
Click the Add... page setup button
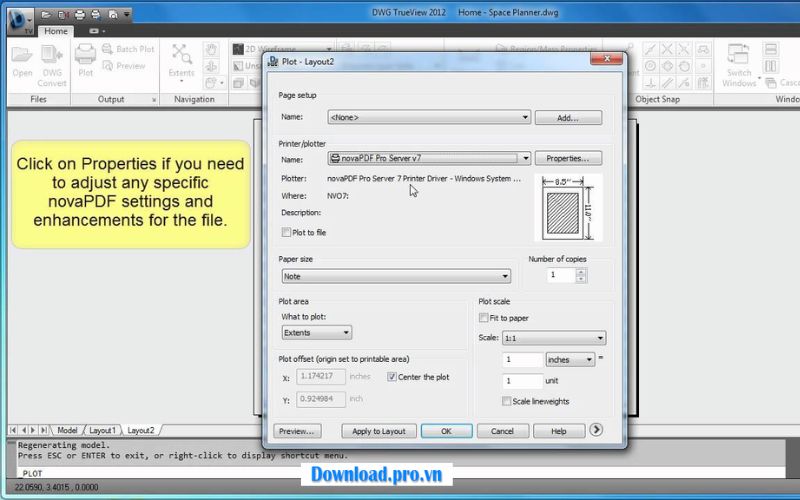(x=568, y=117)
